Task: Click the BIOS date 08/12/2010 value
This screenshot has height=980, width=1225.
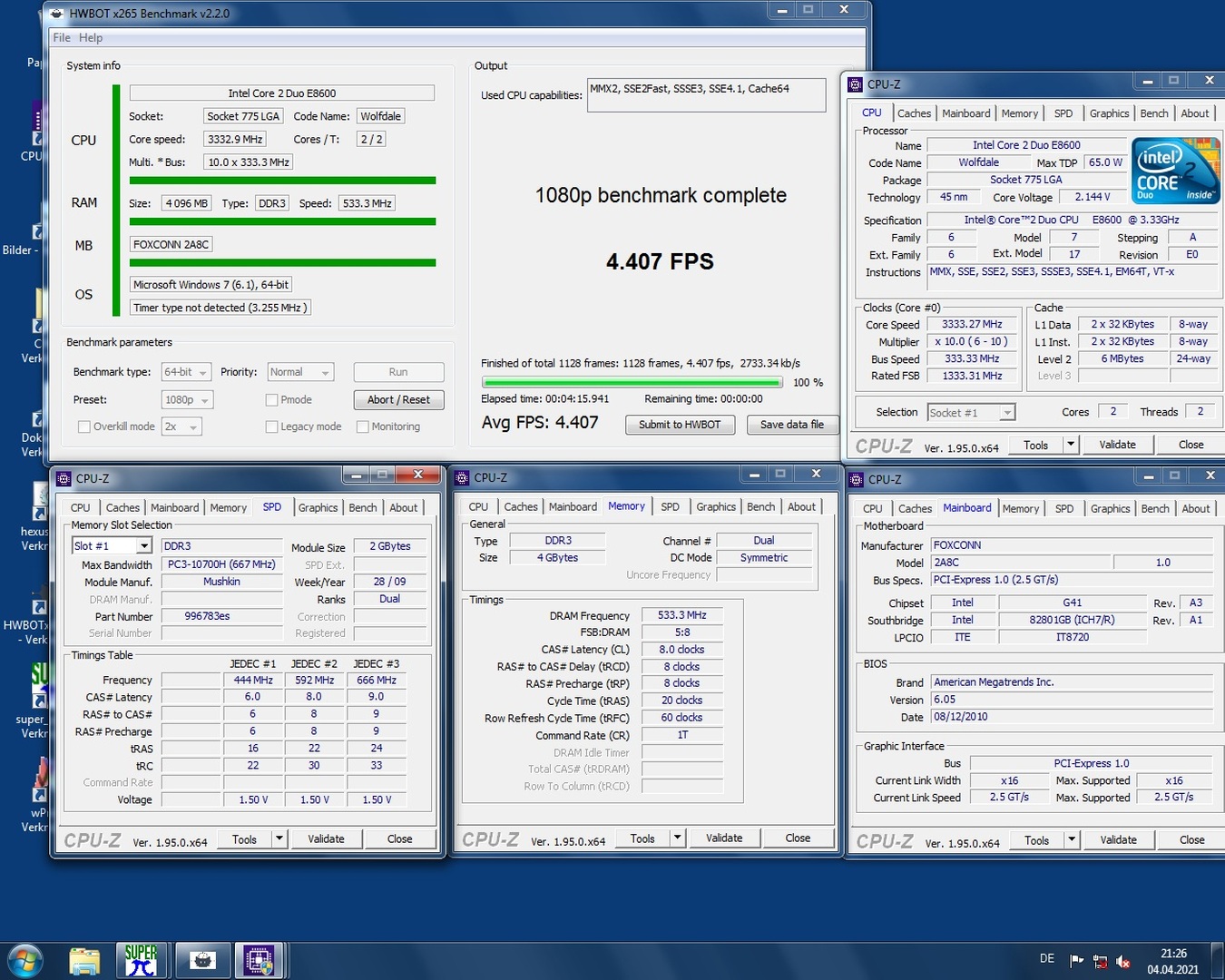Action: 1072,717
